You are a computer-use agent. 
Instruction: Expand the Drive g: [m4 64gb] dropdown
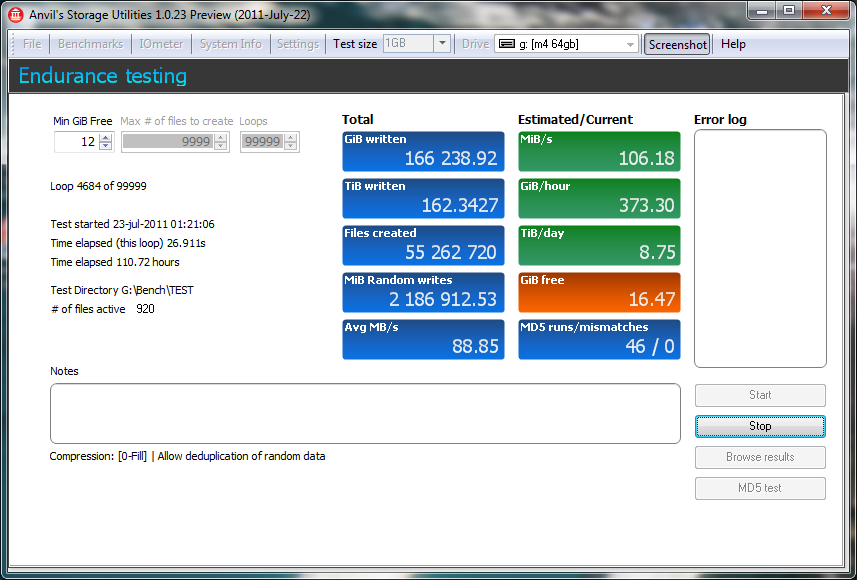(630, 44)
